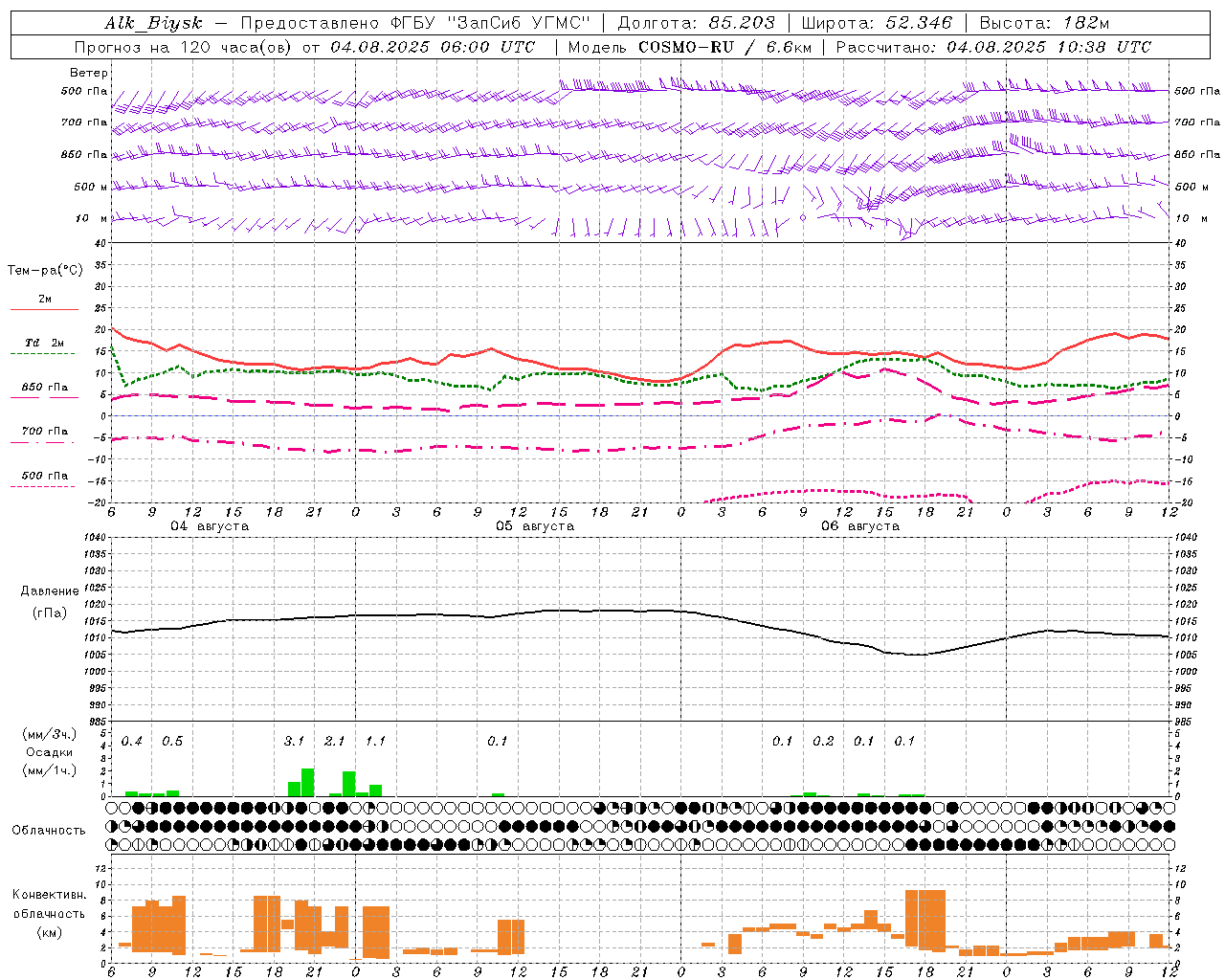Click precipitation total value "2.1"

[x=335, y=742]
